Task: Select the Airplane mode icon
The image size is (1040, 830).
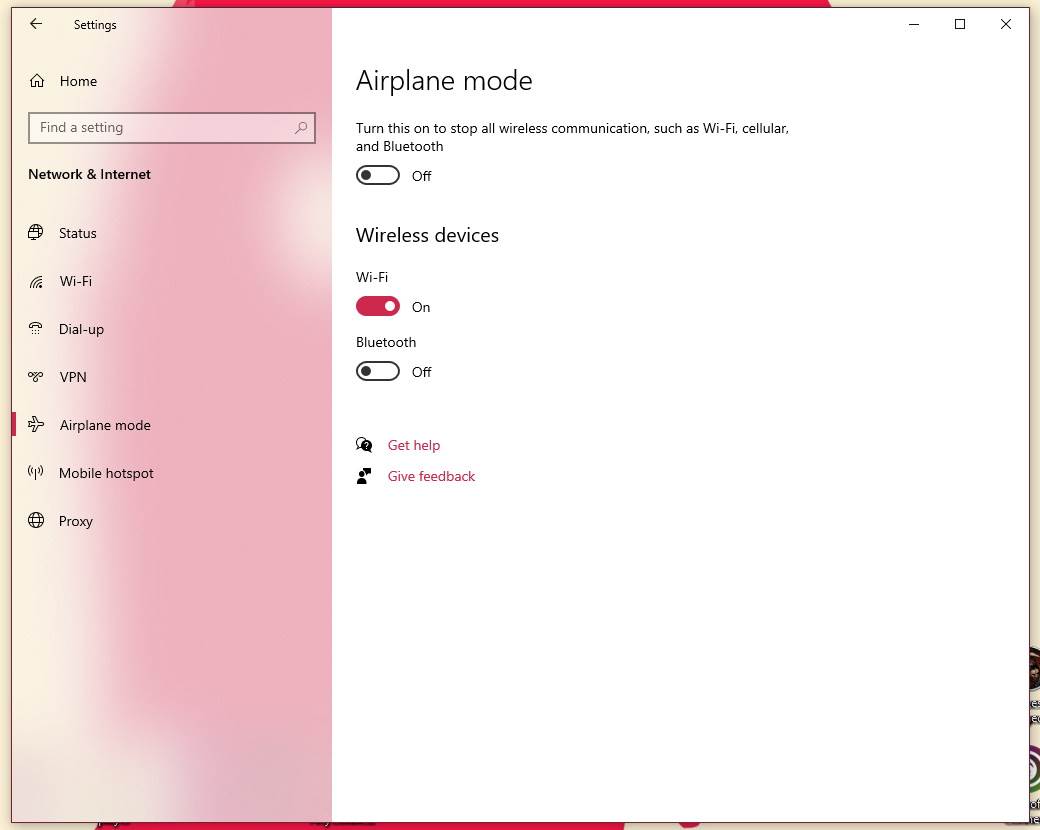Action: pyautogui.click(x=36, y=425)
